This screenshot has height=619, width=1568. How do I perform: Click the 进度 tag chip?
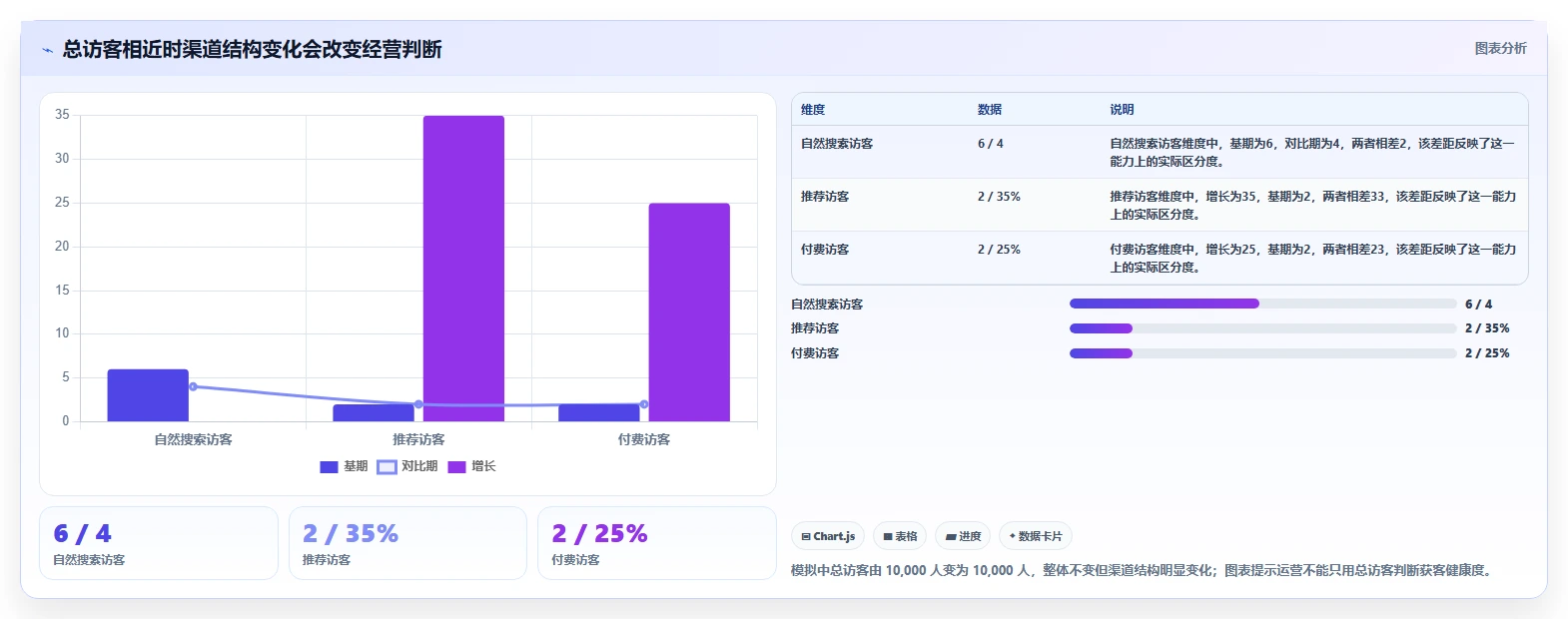[x=963, y=536]
